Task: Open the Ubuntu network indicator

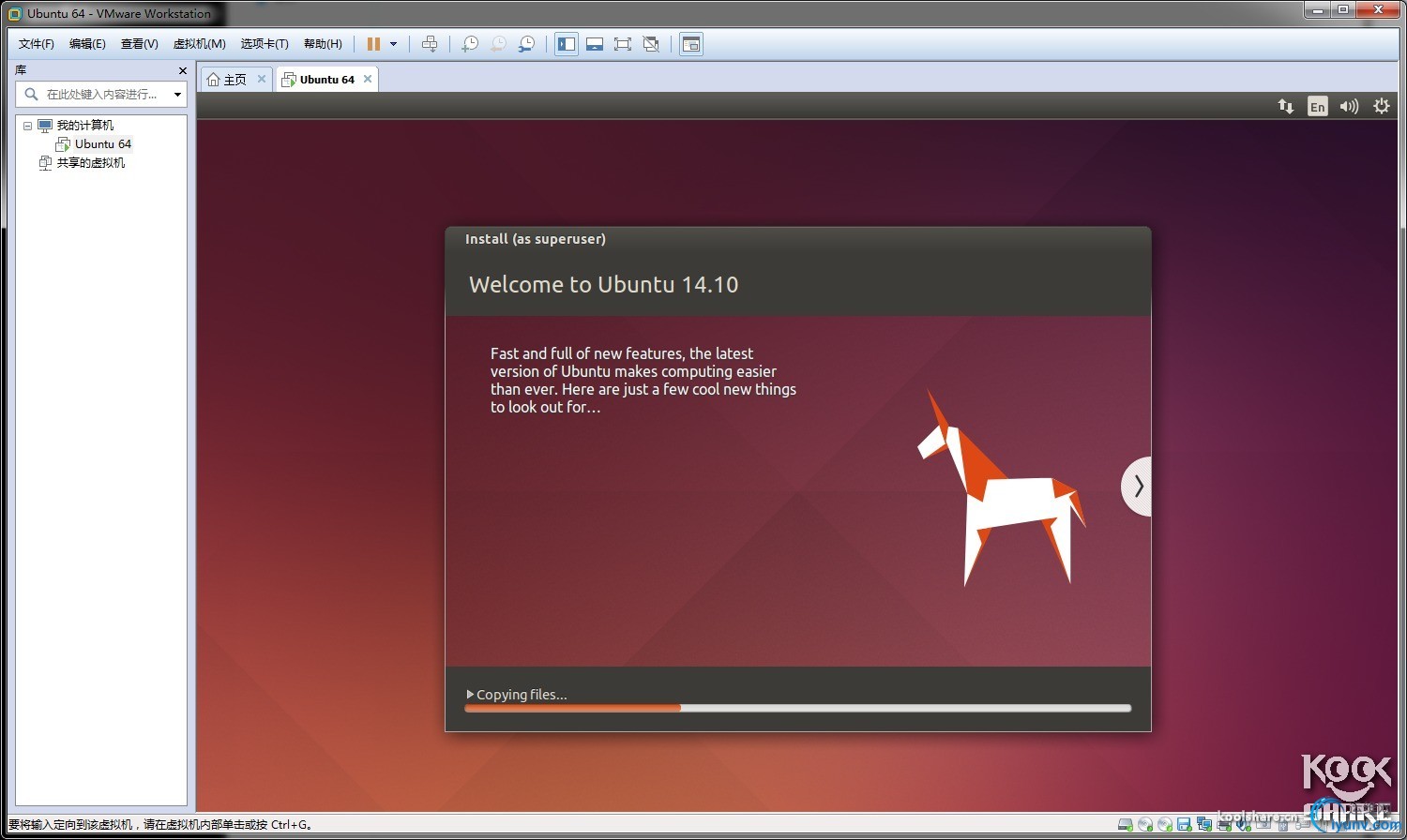Action: [x=1286, y=107]
